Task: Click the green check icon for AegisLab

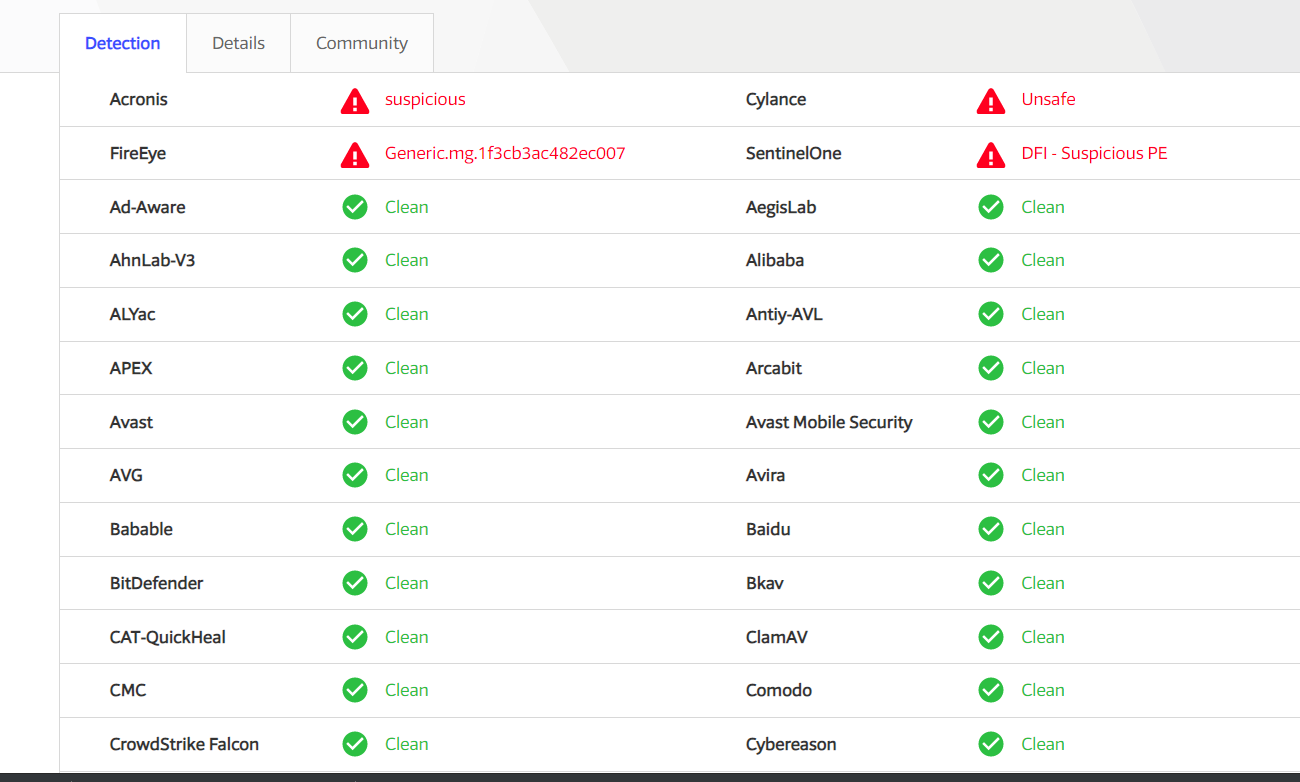Action: click(x=991, y=207)
